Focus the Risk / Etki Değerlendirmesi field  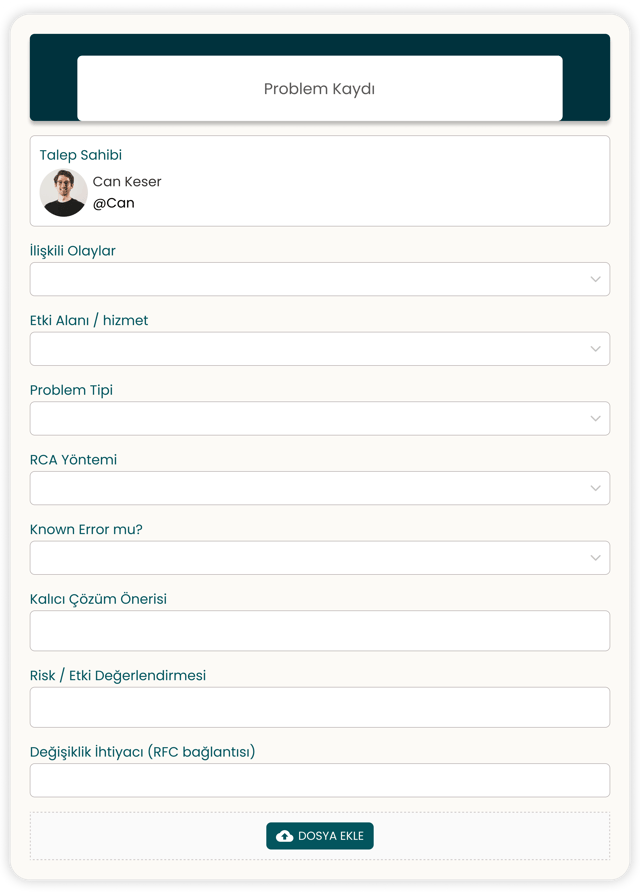(319, 707)
